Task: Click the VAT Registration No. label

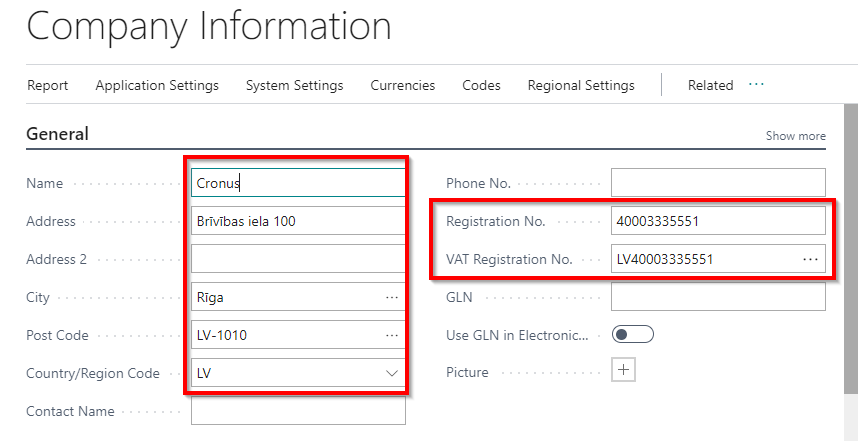Action: click(509, 259)
